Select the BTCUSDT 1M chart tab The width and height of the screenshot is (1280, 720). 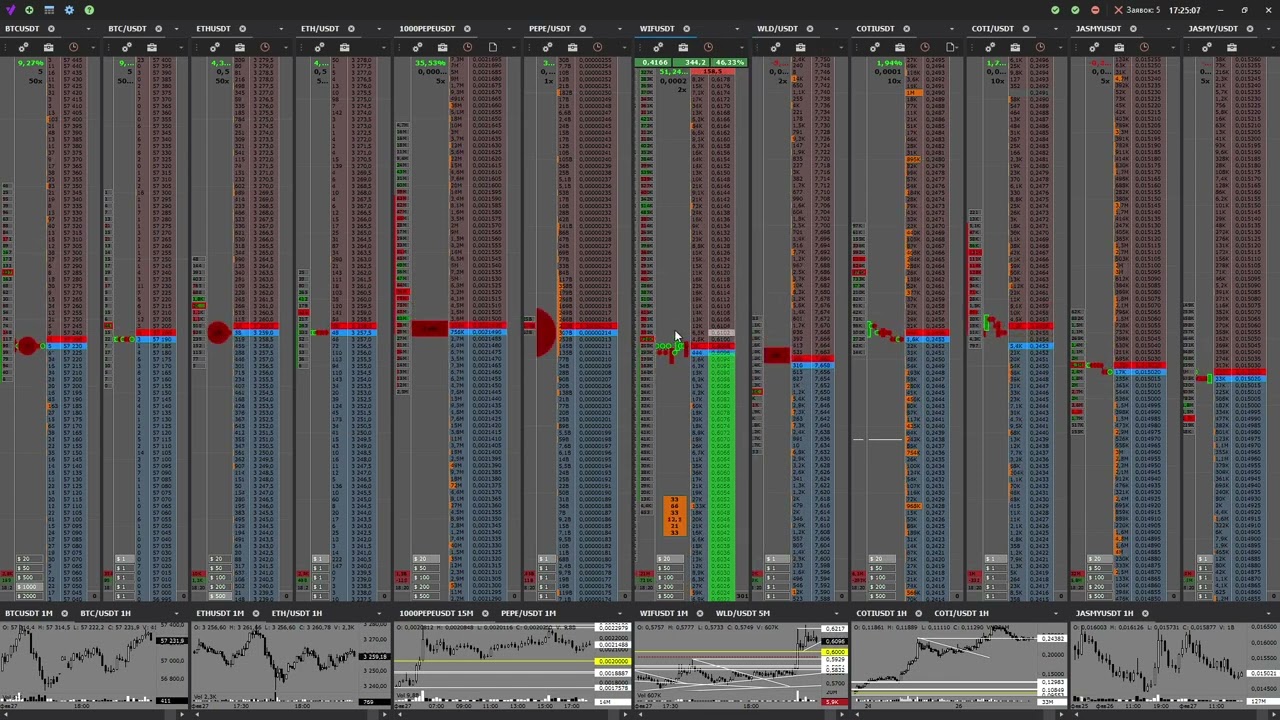coord(28,613)
